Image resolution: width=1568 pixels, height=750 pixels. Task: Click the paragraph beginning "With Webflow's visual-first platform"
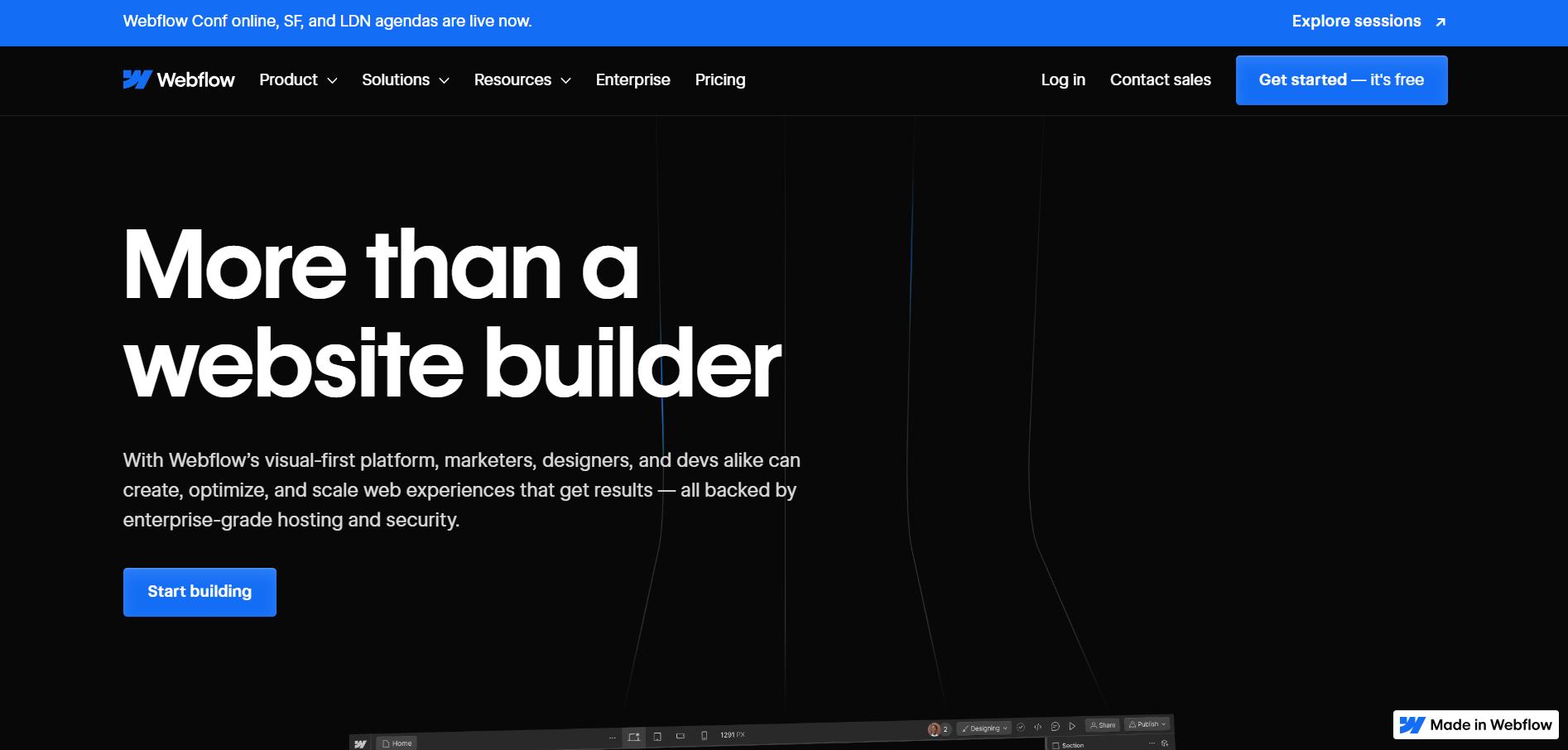click(x=462, y=490)
